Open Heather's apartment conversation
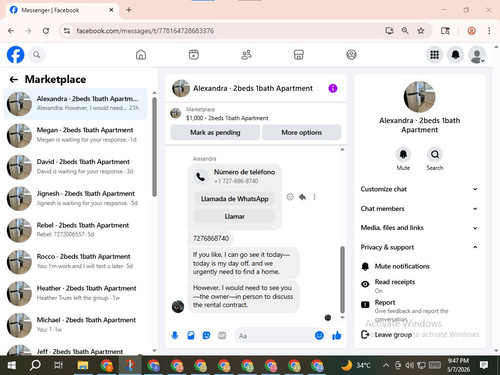Screen dimensions: 500x375 (x=75, y=293)
